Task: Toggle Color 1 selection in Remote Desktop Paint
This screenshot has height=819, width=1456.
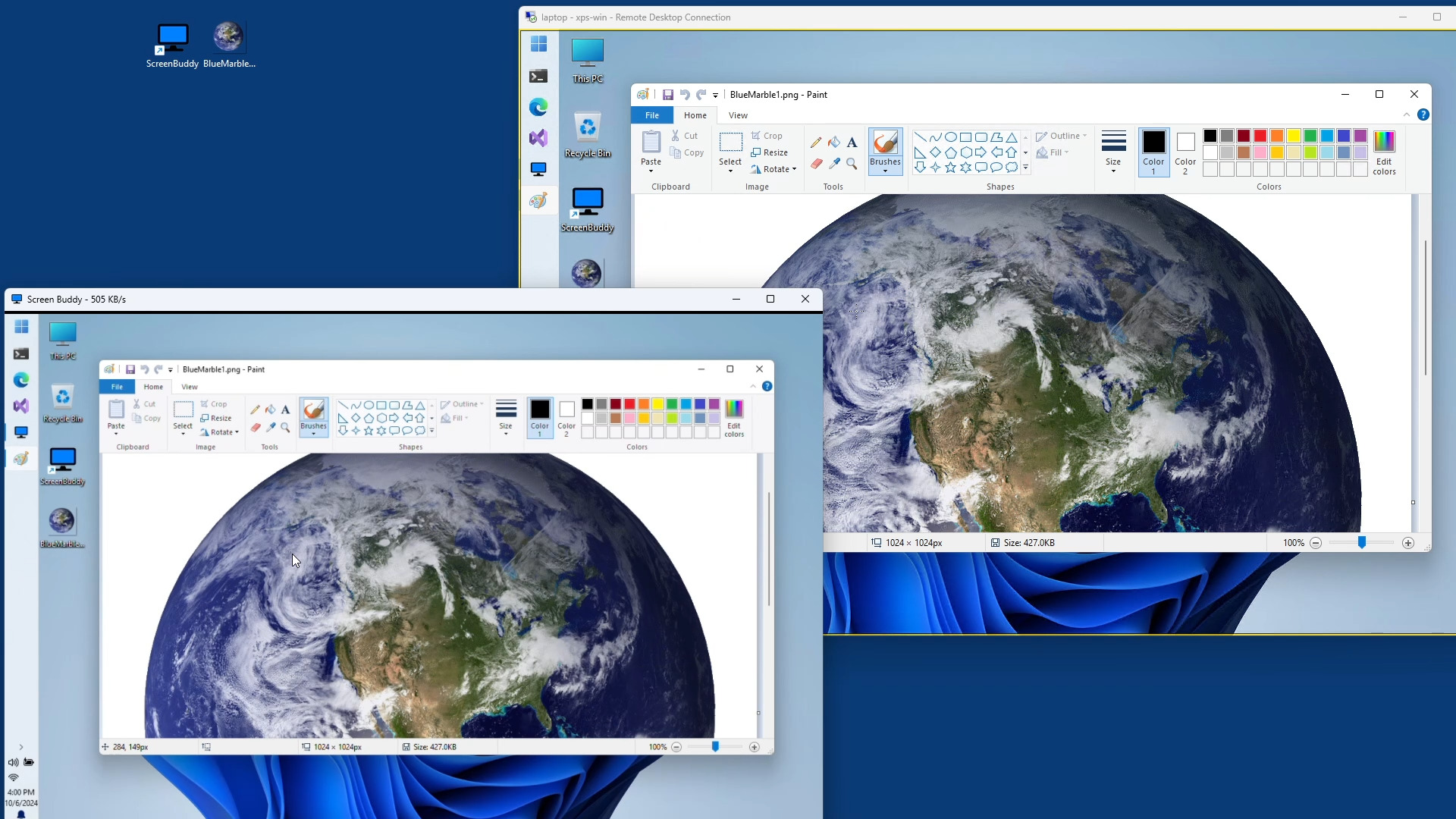Action: point(1153,152)
